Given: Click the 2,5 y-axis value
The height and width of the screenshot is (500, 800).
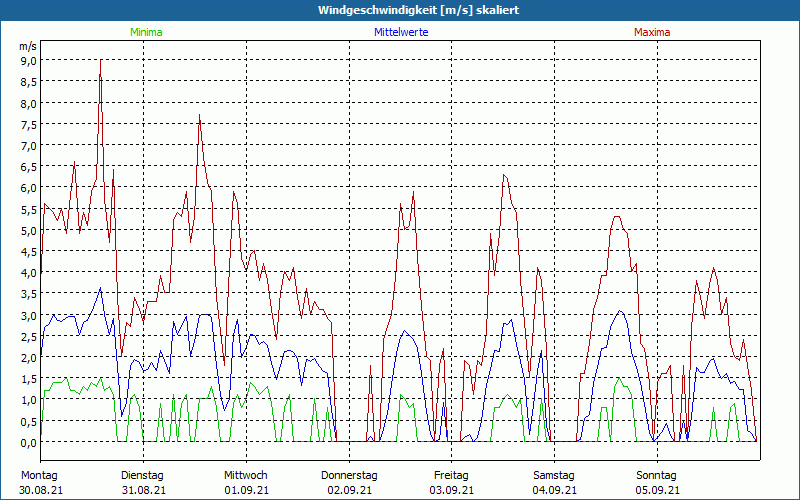Looking at the screenshot, I should pos(29,337).
